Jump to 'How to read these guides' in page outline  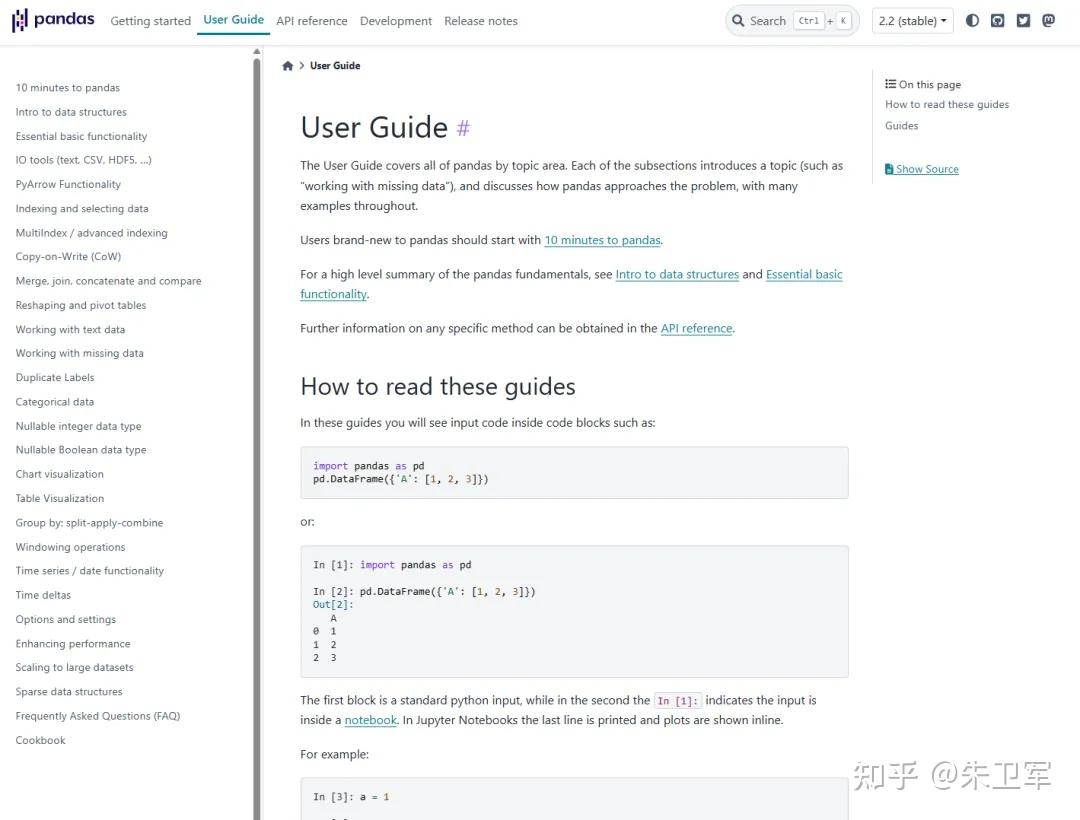click(x=947, y=105)
